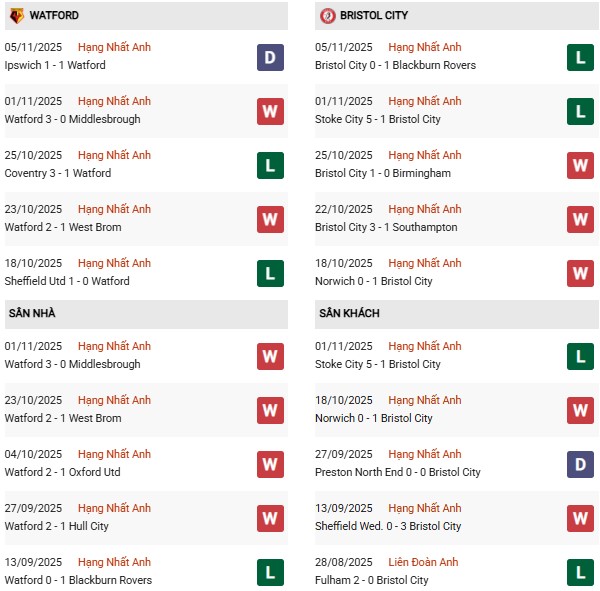Click the 28/08/2025 date of Fulham match
The height and width of the screenshot is (591, 600).
coord(343,562)
